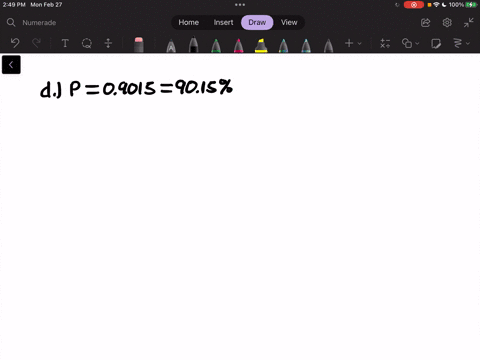Exit full screen with collapse arrows
This screenshot has width=480, height=360.
(x=469, y=22)
